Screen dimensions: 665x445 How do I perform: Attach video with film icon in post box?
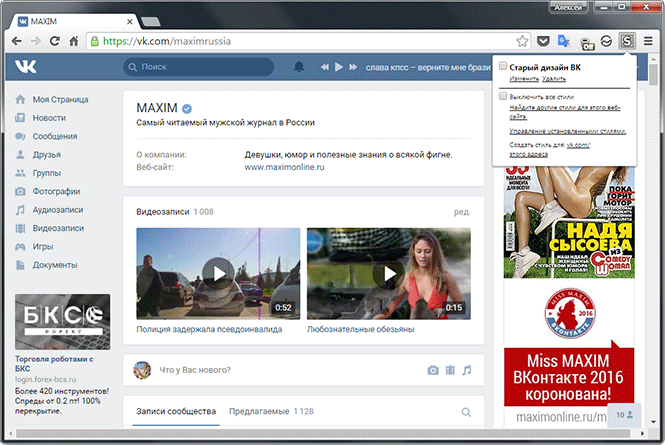click(x=450, y=370)
